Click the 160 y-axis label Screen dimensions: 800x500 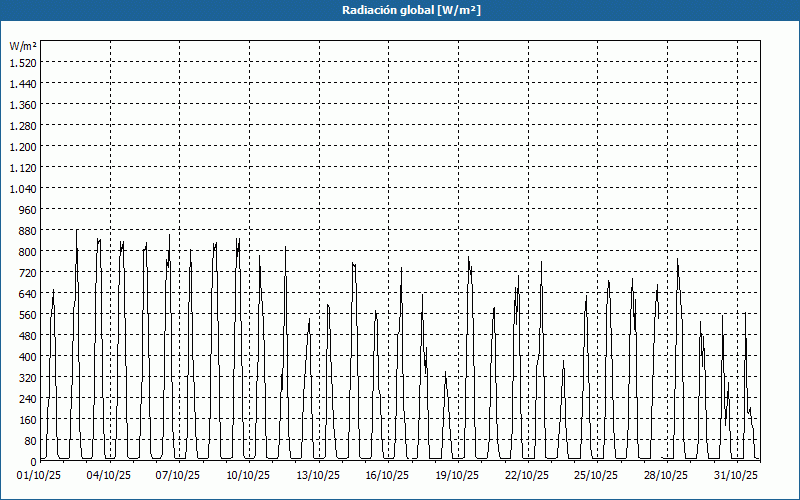click(x=26, y=420)
